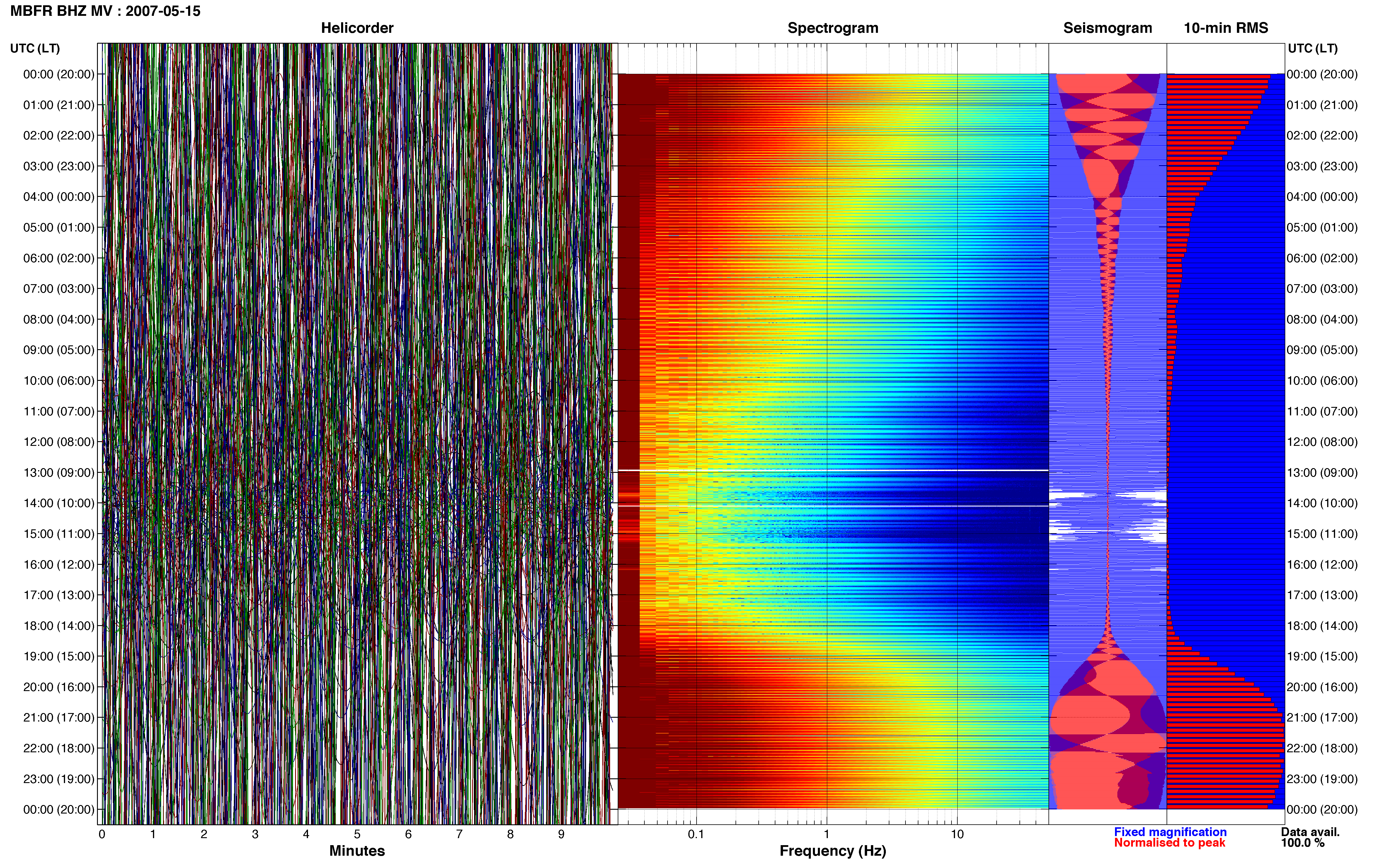Click '14:00 (10:00)' on the RMS panel time axis
This screenshot has height=868, width=1389.
[x=1322, y=504]
